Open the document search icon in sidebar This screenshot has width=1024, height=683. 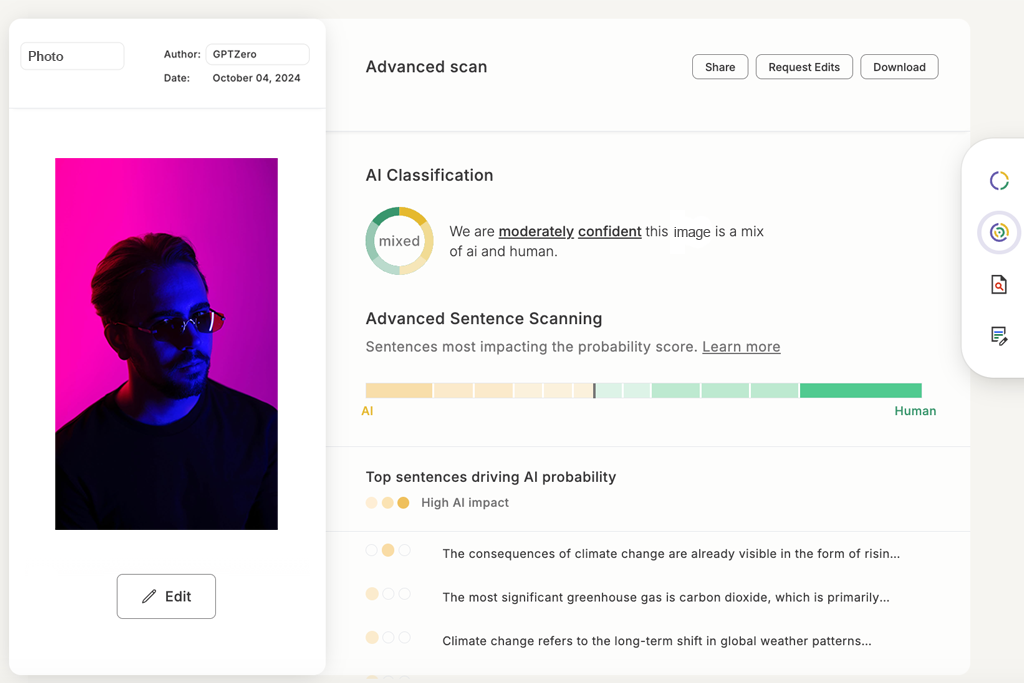coord(999,285)
